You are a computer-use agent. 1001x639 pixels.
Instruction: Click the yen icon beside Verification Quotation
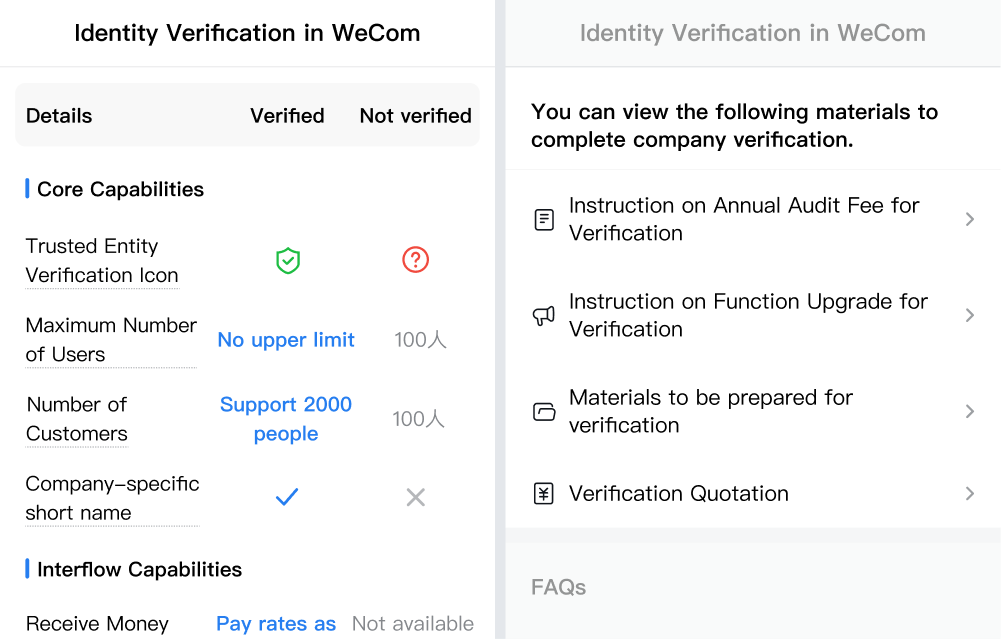[544, 493]
